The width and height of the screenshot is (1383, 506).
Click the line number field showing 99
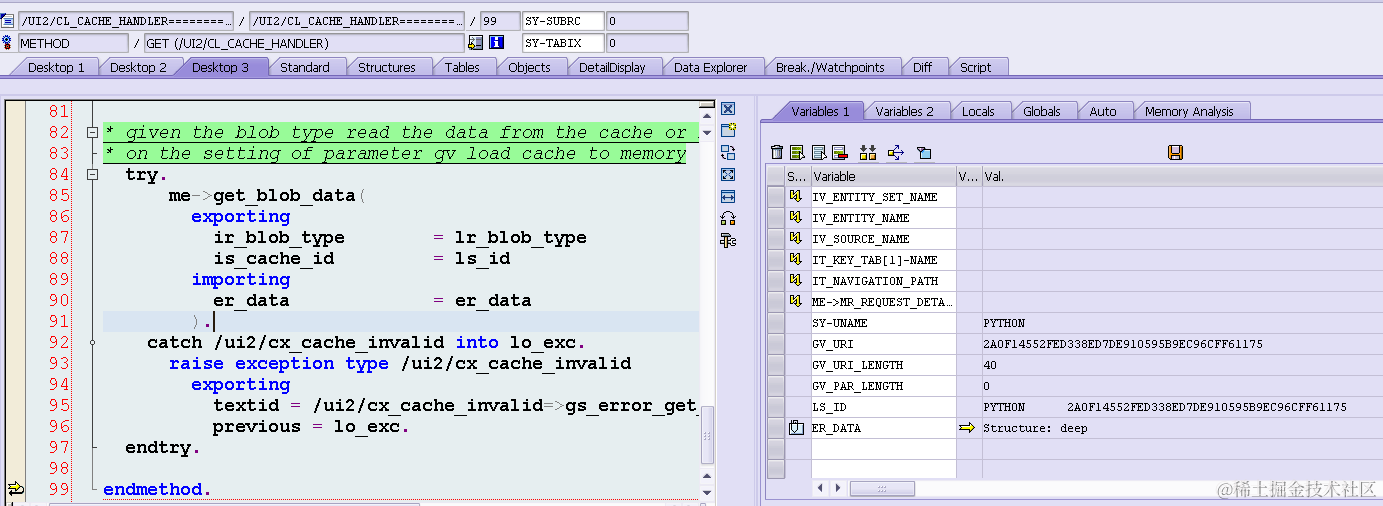[x=499, y=21]
